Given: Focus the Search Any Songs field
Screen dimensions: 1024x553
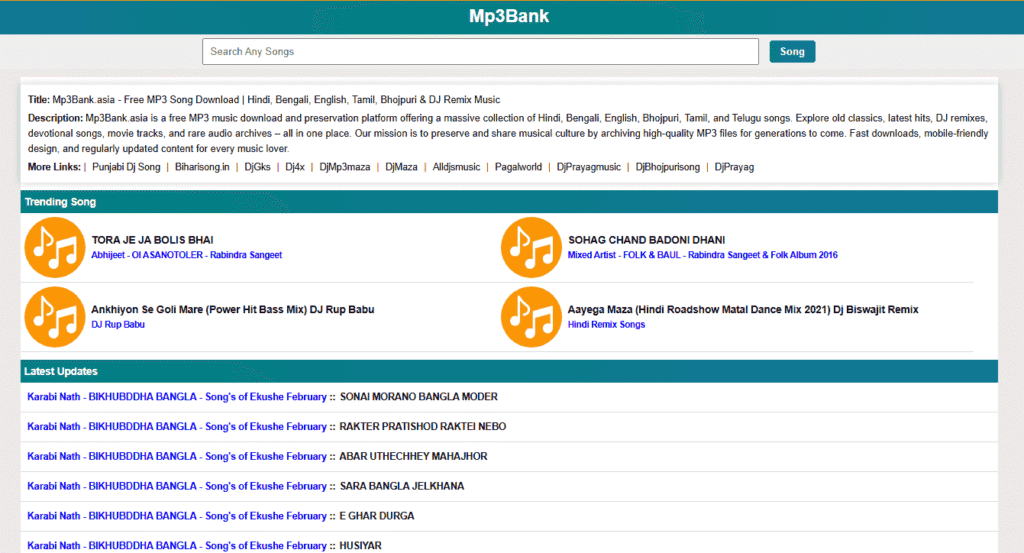Looking at the screenshot, I should tap(480, 52).
